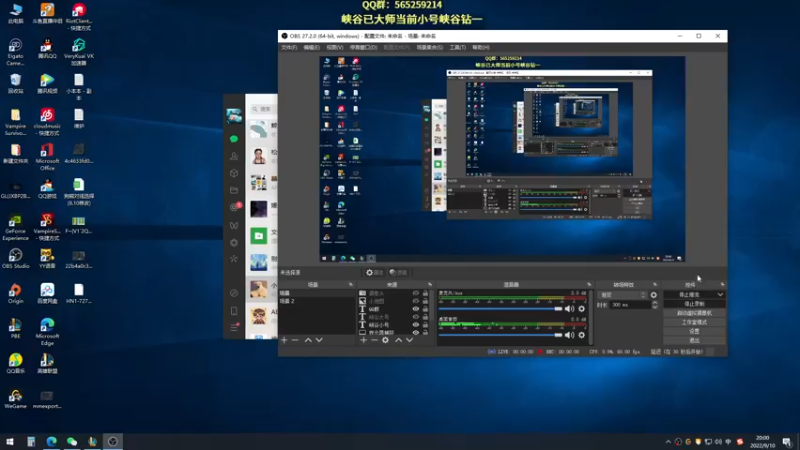800x450 pixels.
Task: Open the 编辑(E) menu in OBS
Action: [311, 47]
